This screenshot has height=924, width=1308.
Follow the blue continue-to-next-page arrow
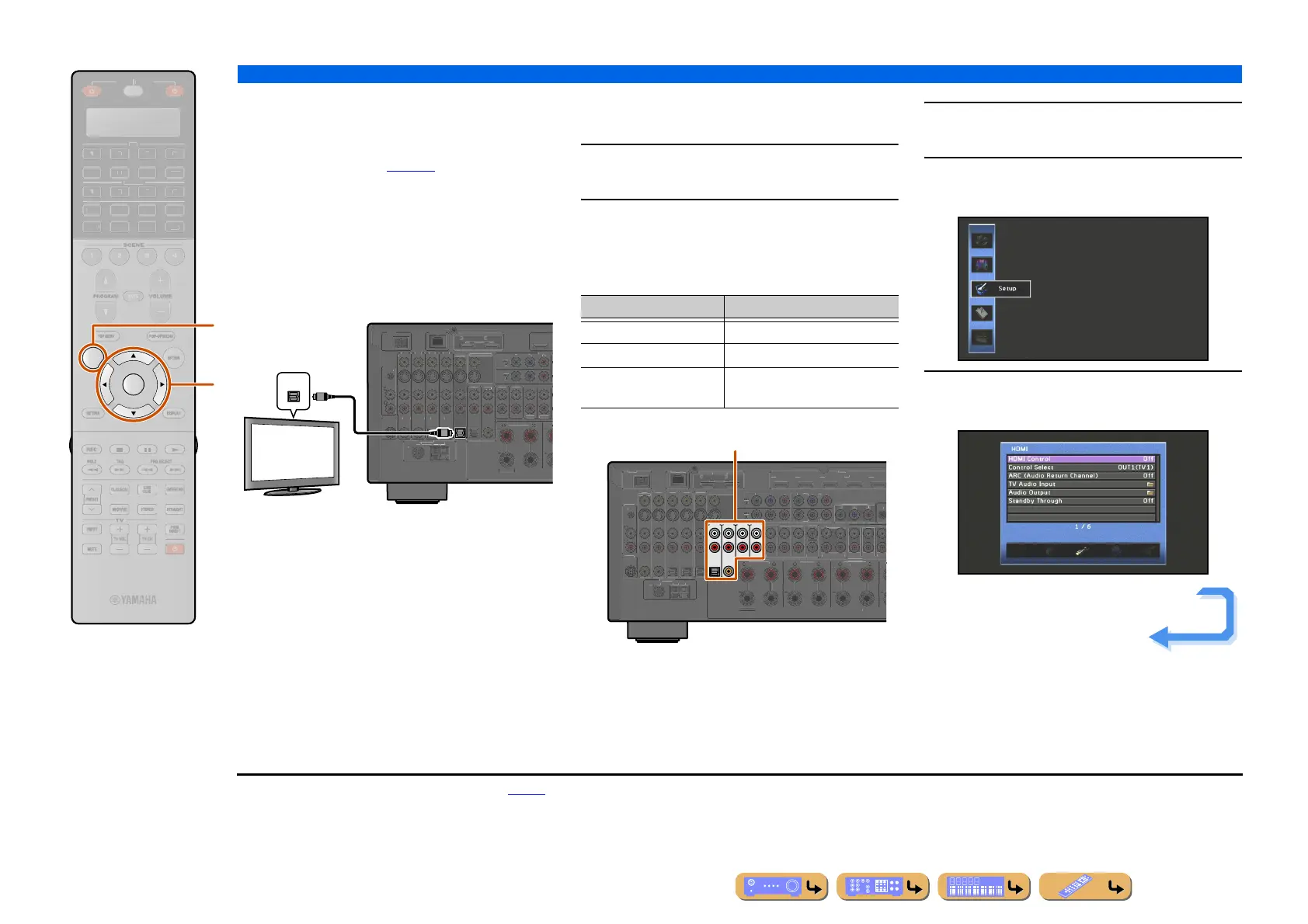click(x=1192, y=618)
